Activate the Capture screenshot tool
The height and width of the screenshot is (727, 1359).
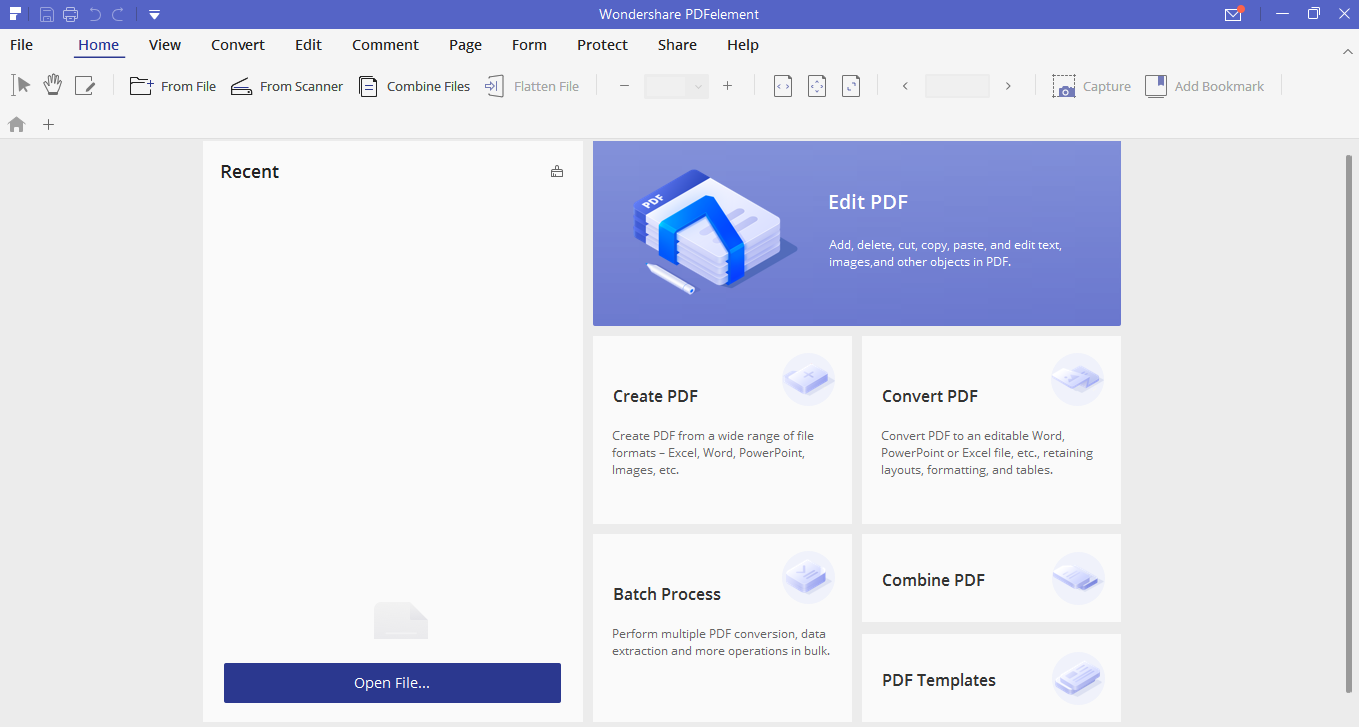(x=1091, y=86)
